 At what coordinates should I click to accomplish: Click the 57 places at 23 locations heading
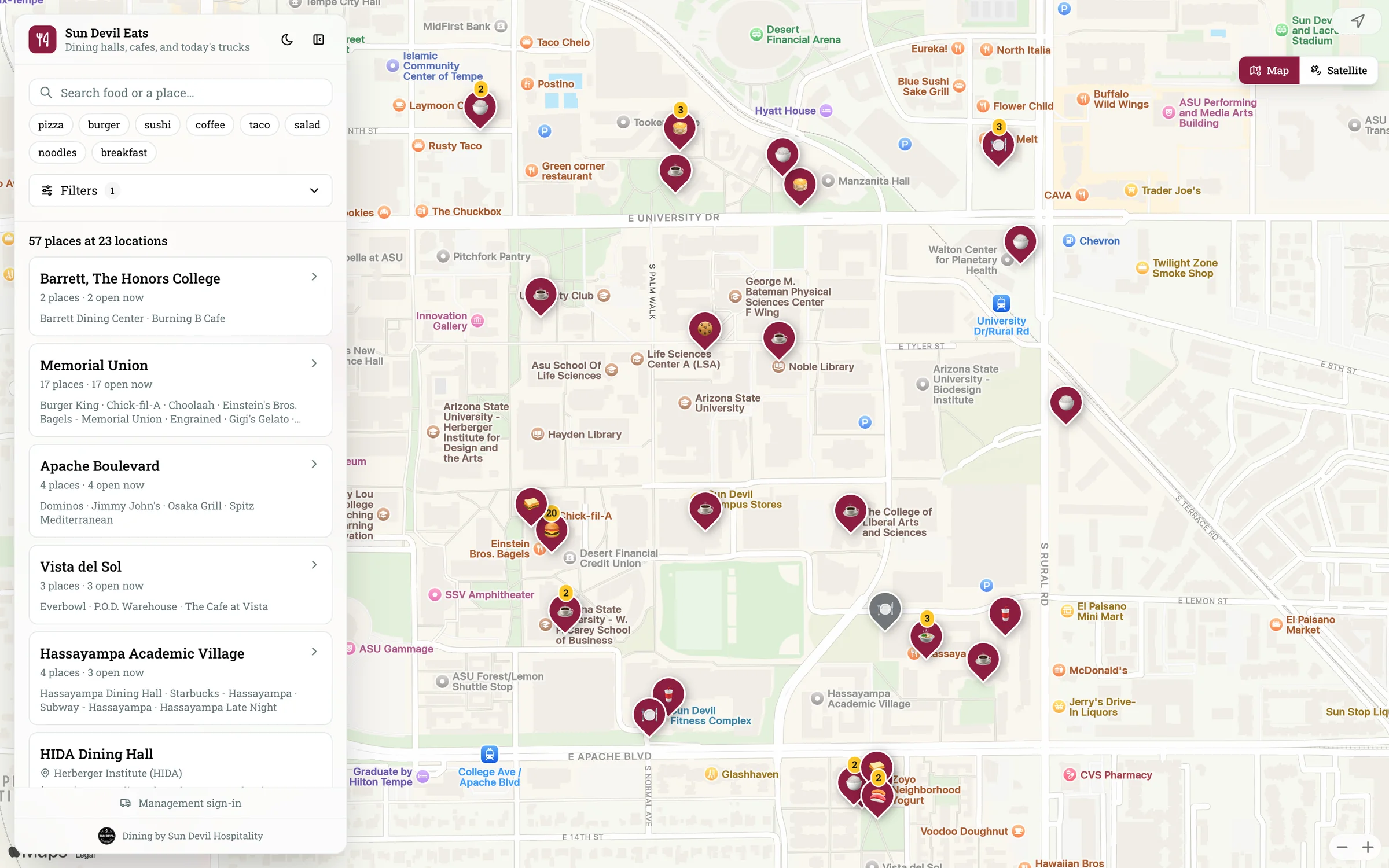pyautogui.click(x=98, y=241)
